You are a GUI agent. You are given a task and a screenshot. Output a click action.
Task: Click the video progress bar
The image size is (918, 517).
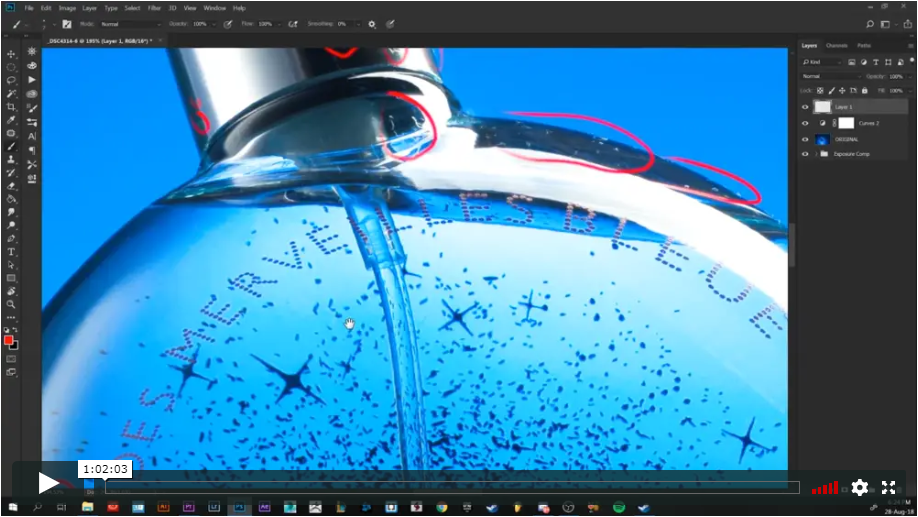452,487
